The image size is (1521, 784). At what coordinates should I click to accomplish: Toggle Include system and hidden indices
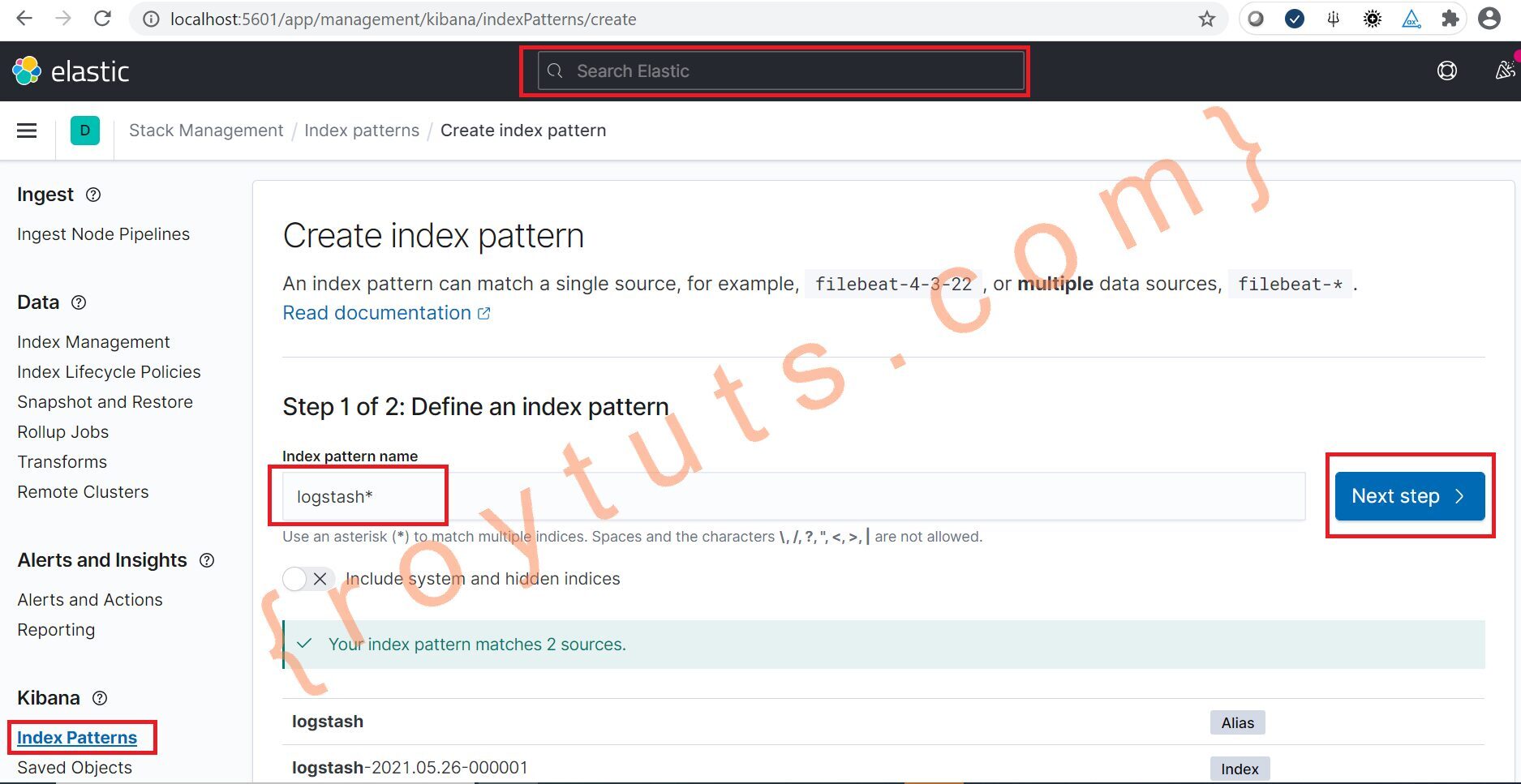(x=308, y=579)
